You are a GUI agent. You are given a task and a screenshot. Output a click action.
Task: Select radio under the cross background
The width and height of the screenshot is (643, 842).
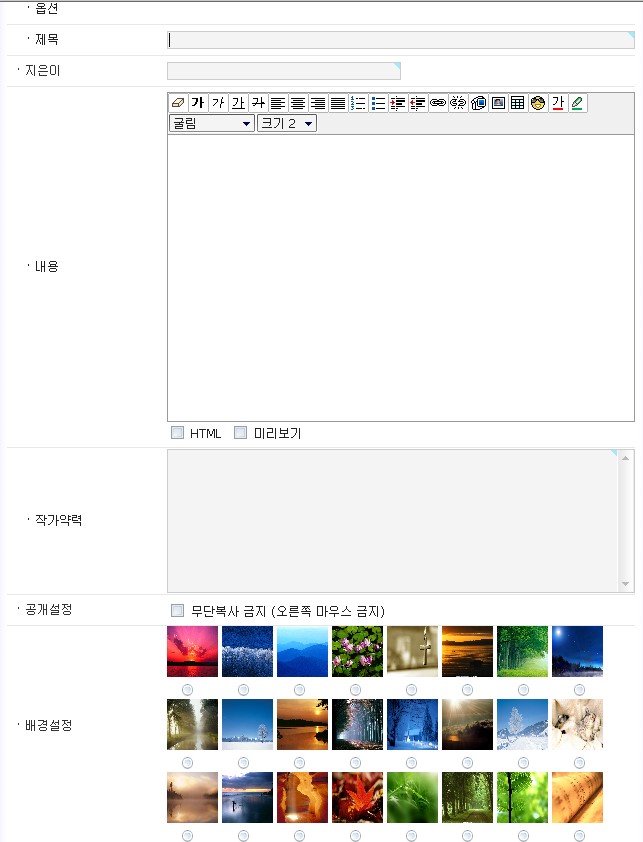pyautogui.click(x=411, y=689)
